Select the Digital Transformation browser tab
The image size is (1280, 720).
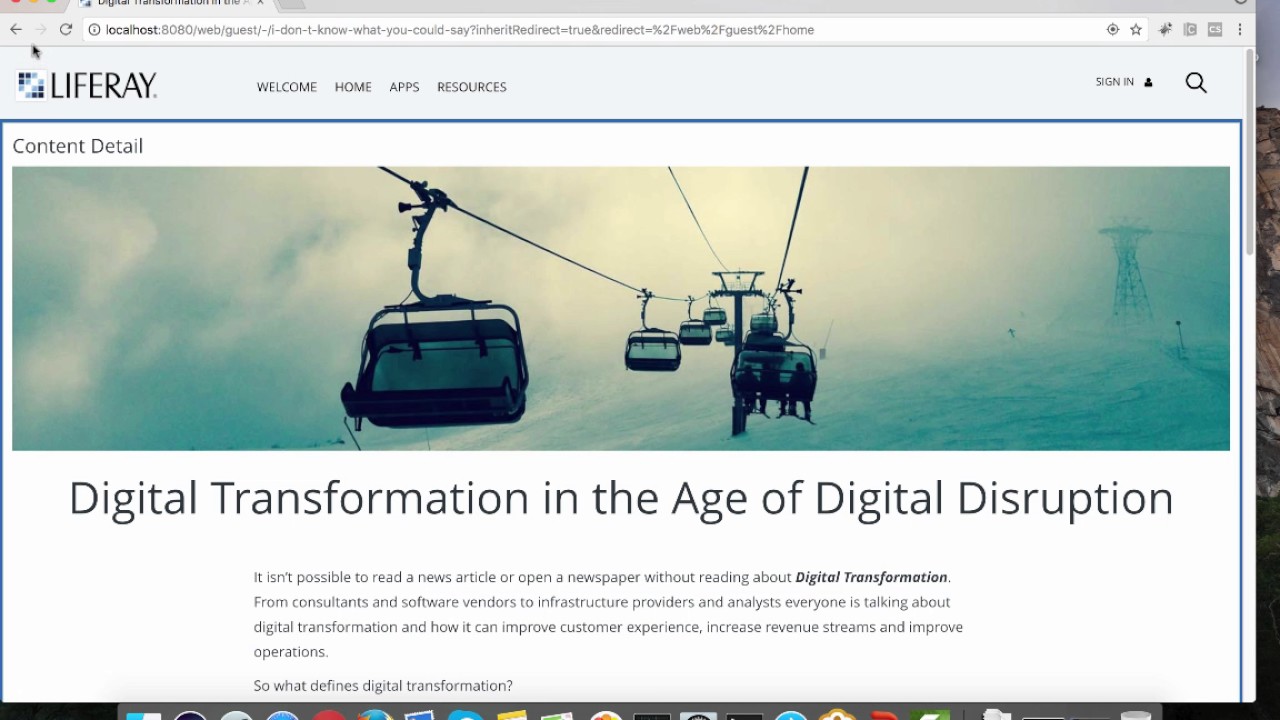click(x=170, y=3)
